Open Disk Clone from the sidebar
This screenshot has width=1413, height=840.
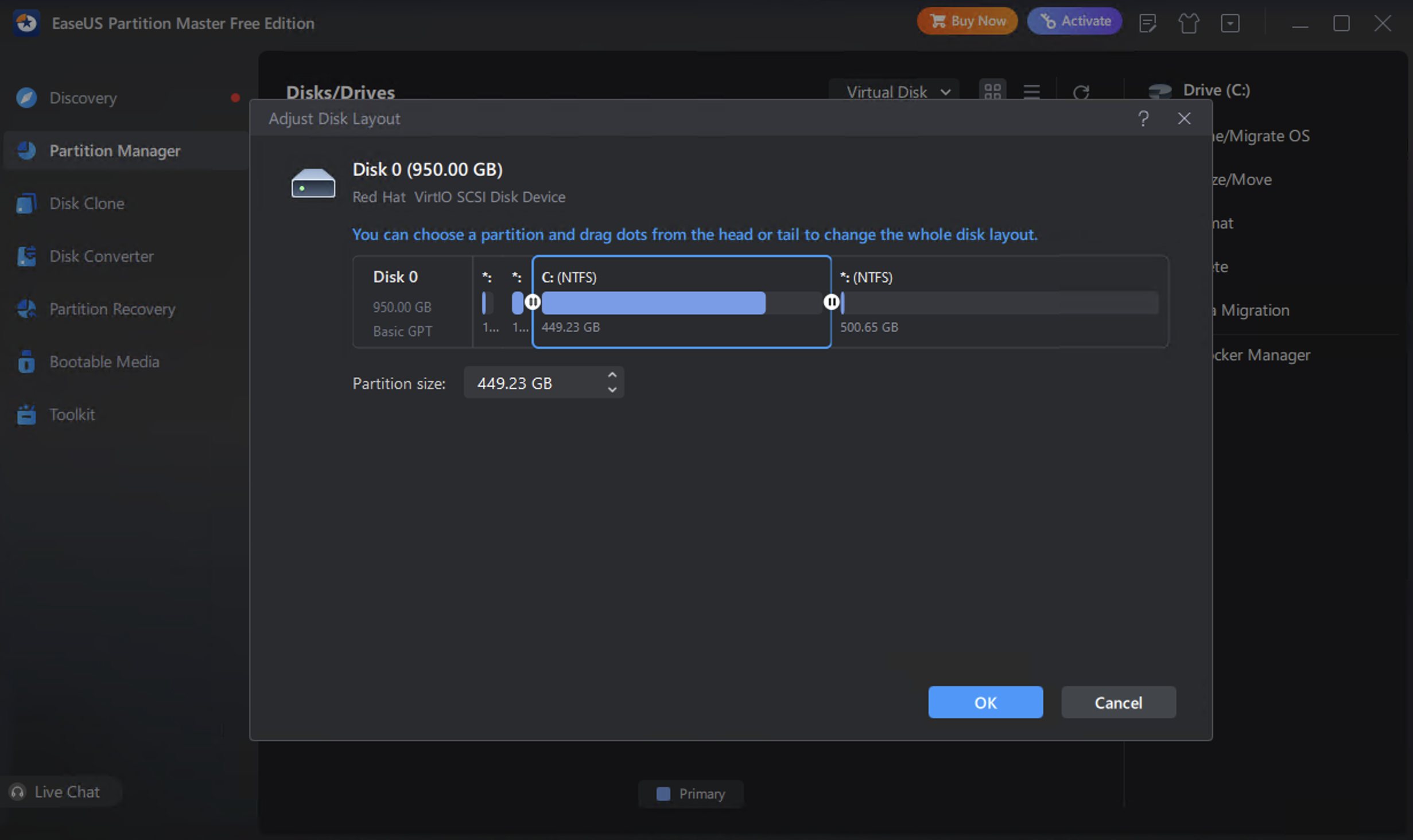tap(125, 204)
